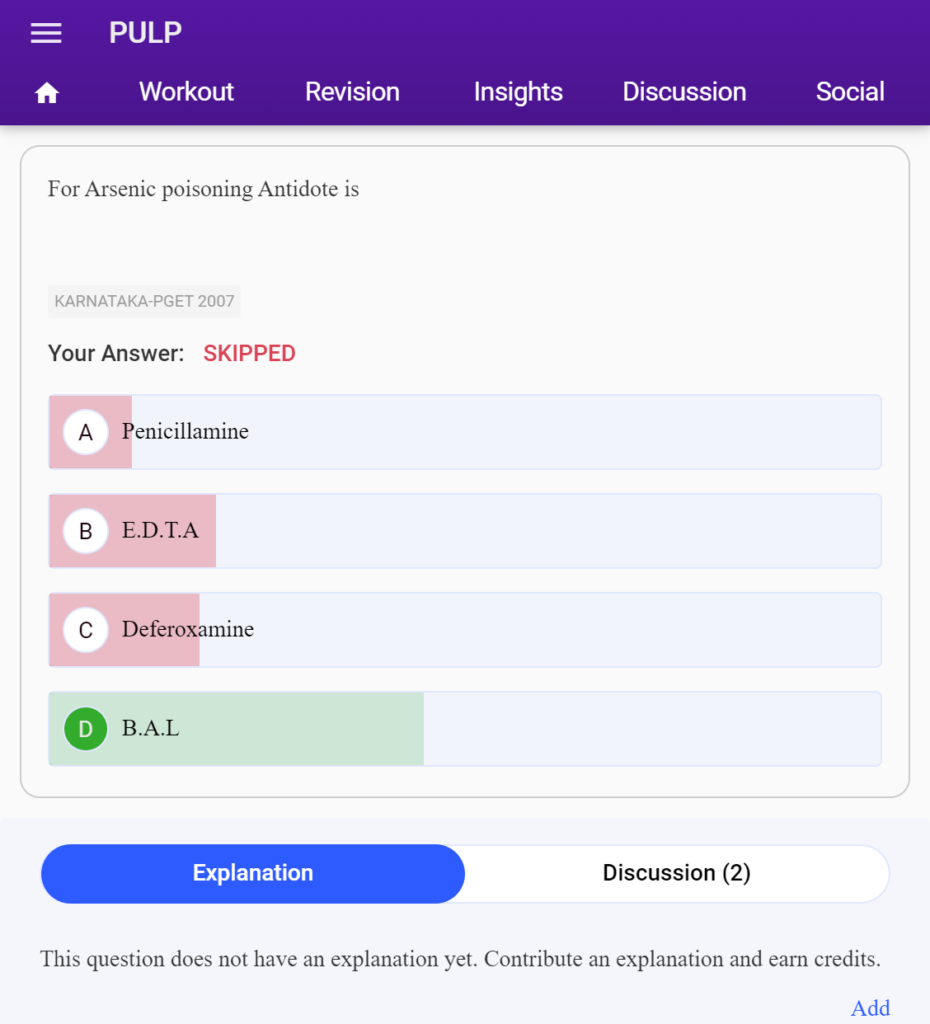
Task: Choose the E.D.T.A answer row
Action: coord(465,531)
